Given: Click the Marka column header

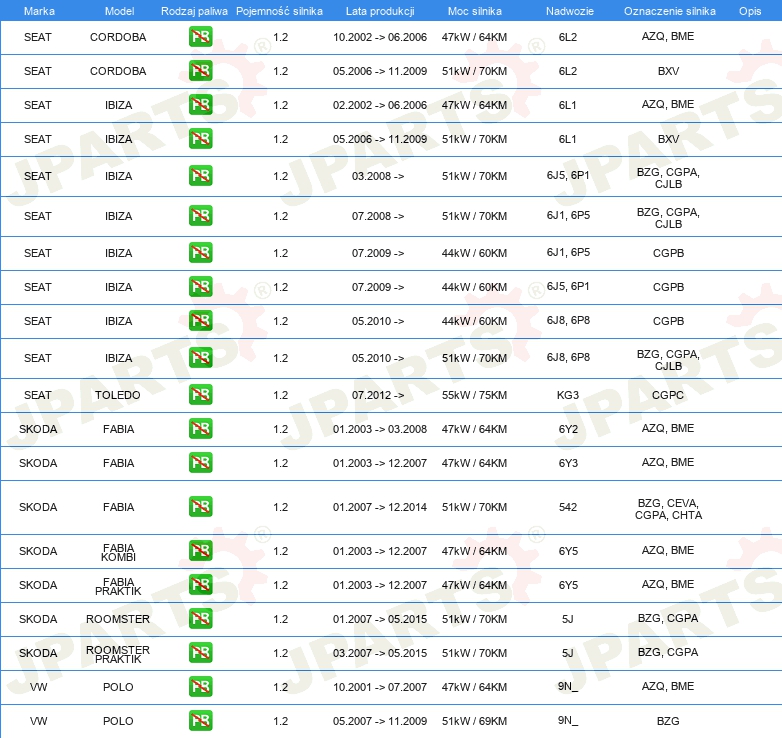Looking at the screenshot, I should pyautogui.click(x=39, y=11).
